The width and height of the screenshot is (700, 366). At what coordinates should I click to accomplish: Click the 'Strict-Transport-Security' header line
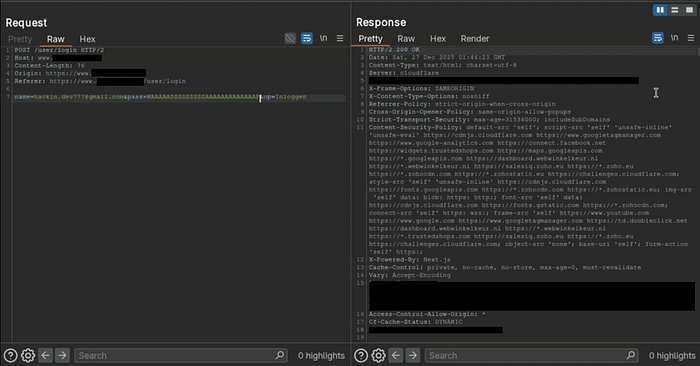tap(489, 120)
